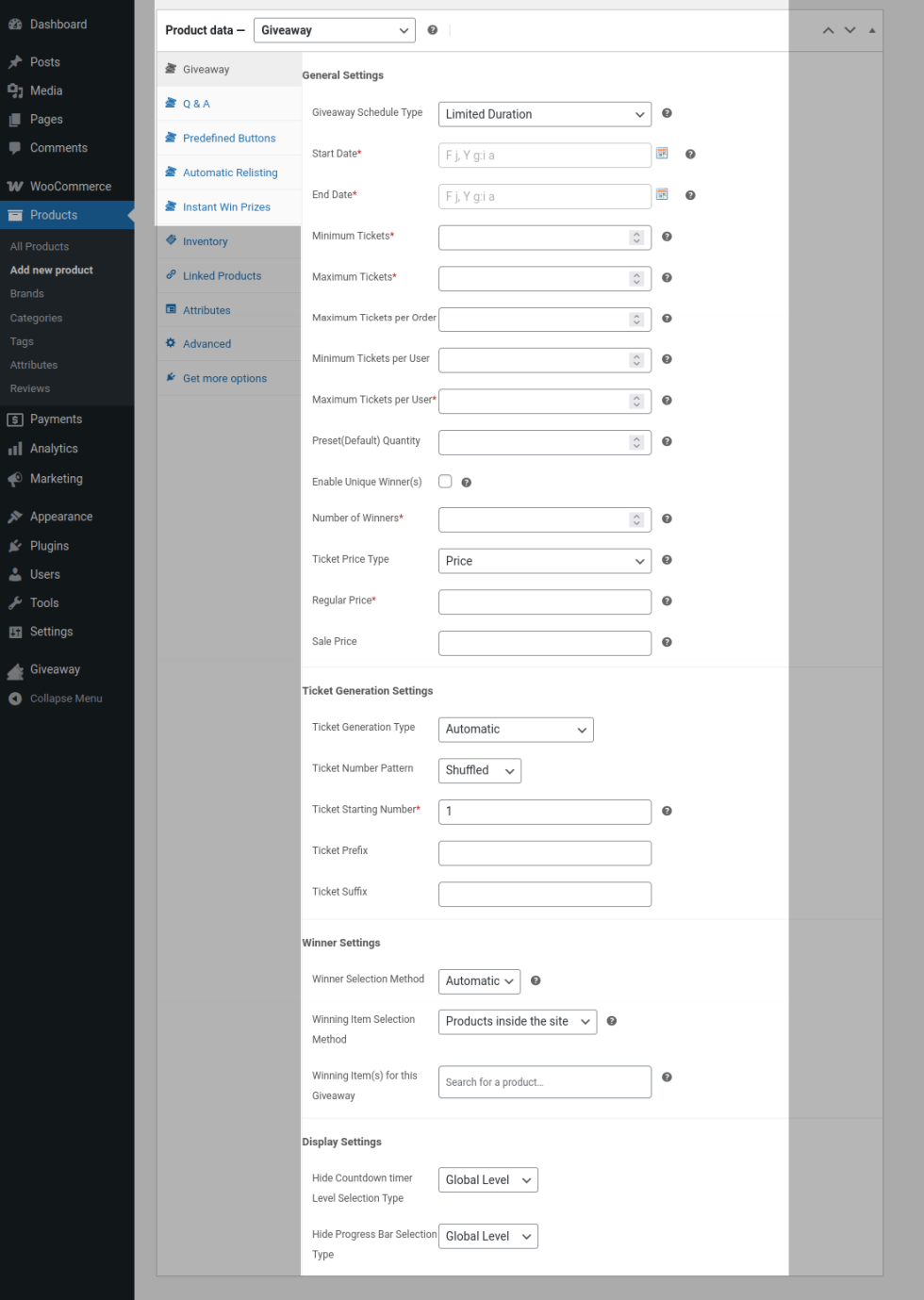Viewport: 924px width, 1300px height.
Task: Open Winning Item Selection Method dropdown
Action: pos(518,1022)
